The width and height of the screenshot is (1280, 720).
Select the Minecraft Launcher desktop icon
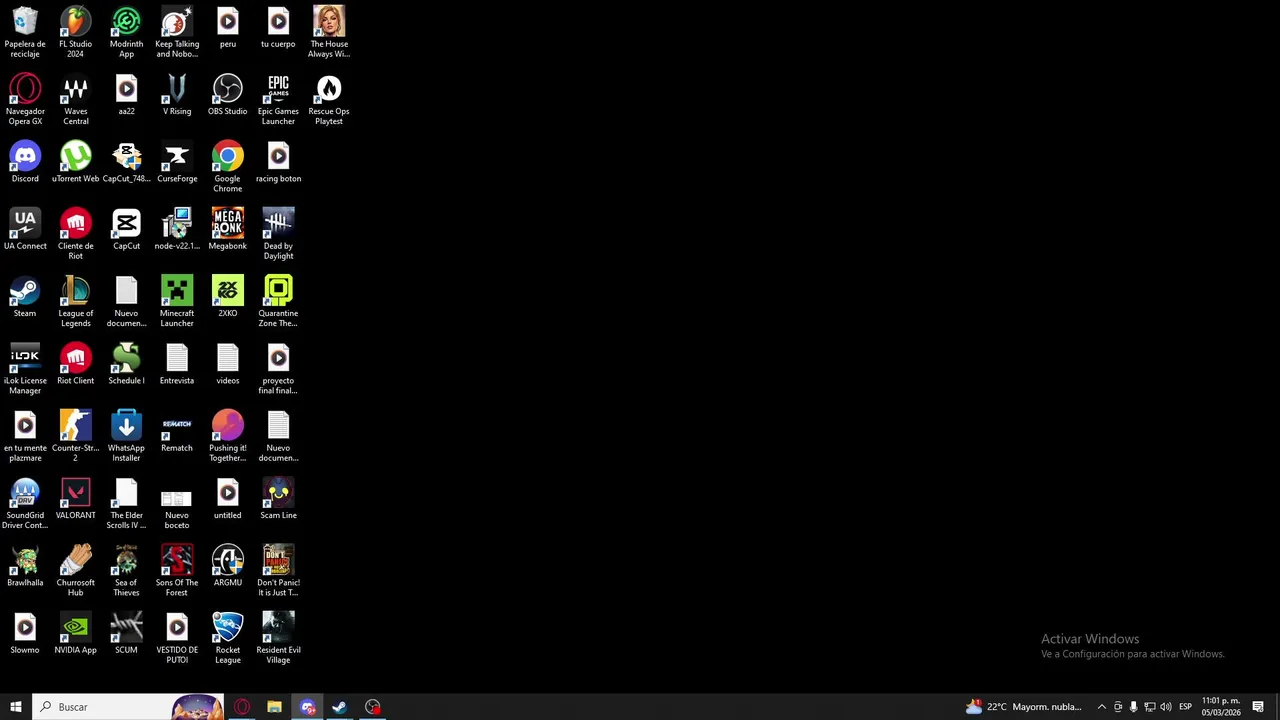click(177, 300)
